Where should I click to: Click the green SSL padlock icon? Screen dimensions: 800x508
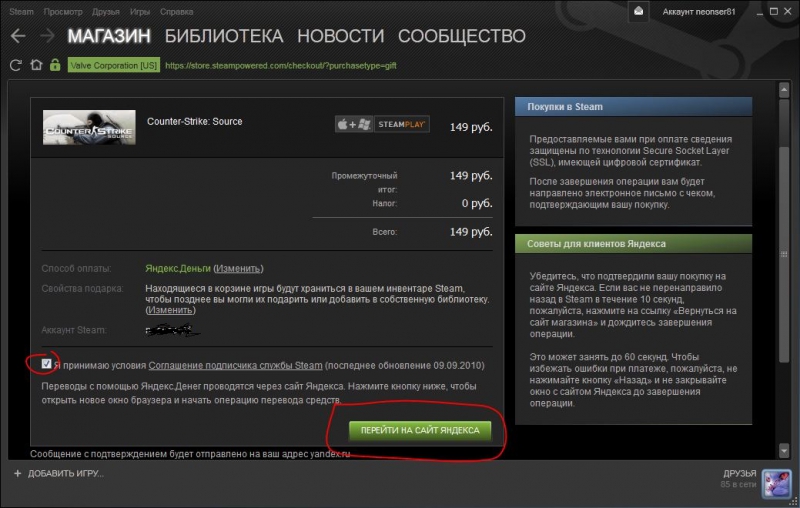pyautogui.click(x=56, y=65)
